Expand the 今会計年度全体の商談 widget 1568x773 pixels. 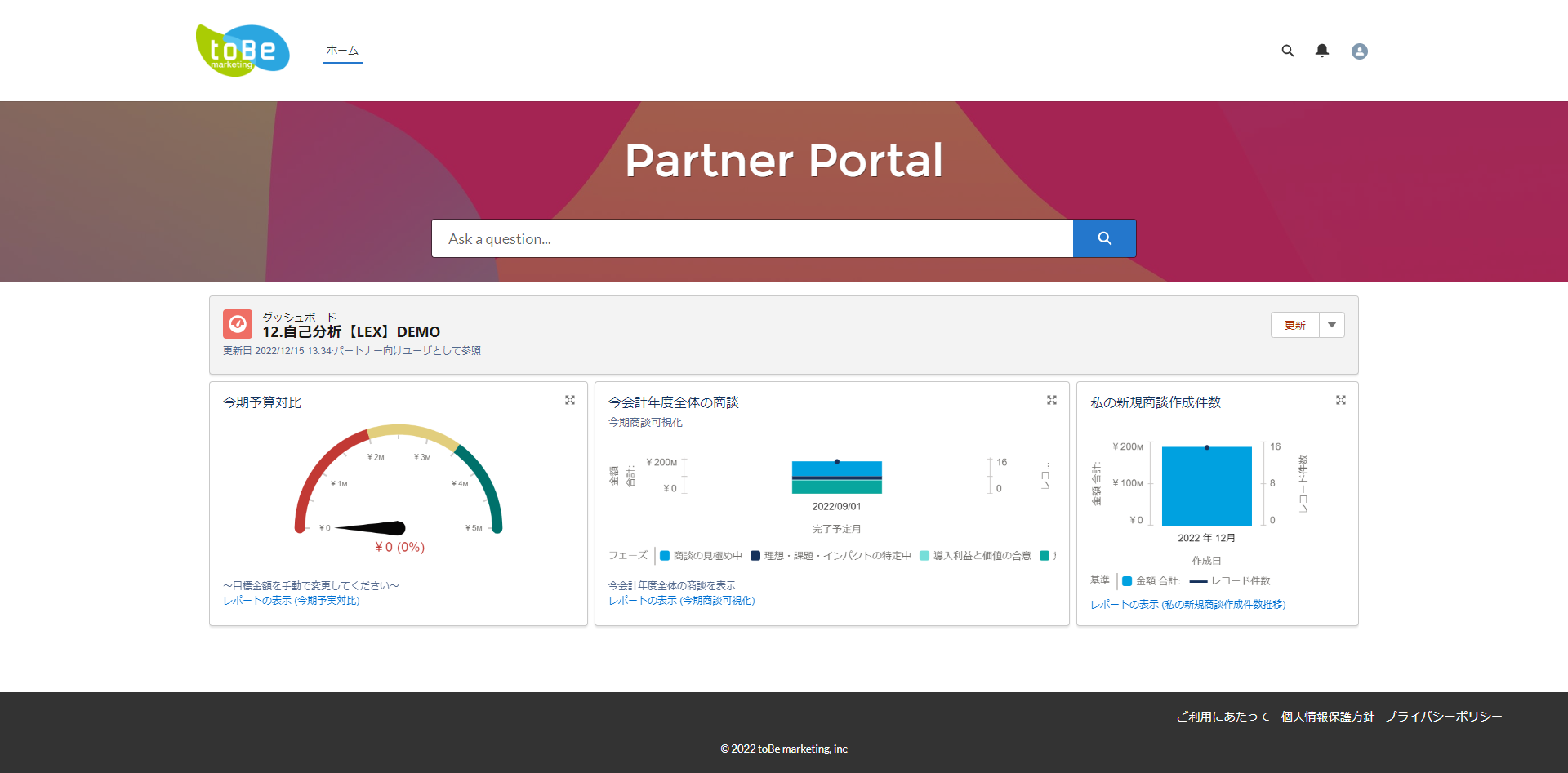(1052, 400)
